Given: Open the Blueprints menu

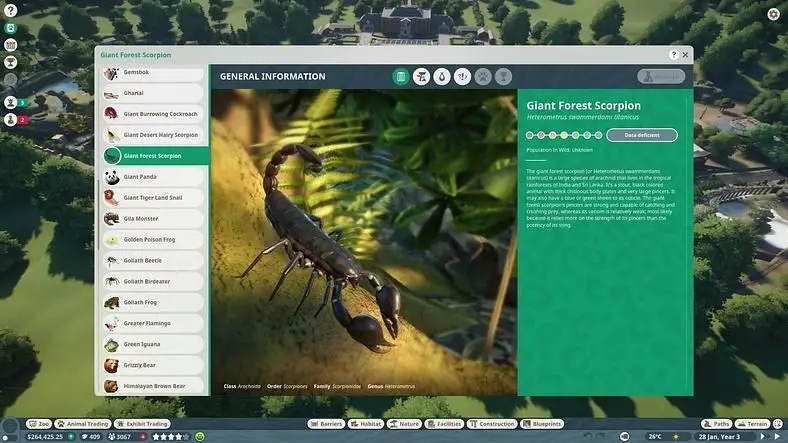Looking at the screenshot, I should tap(542, 424).
